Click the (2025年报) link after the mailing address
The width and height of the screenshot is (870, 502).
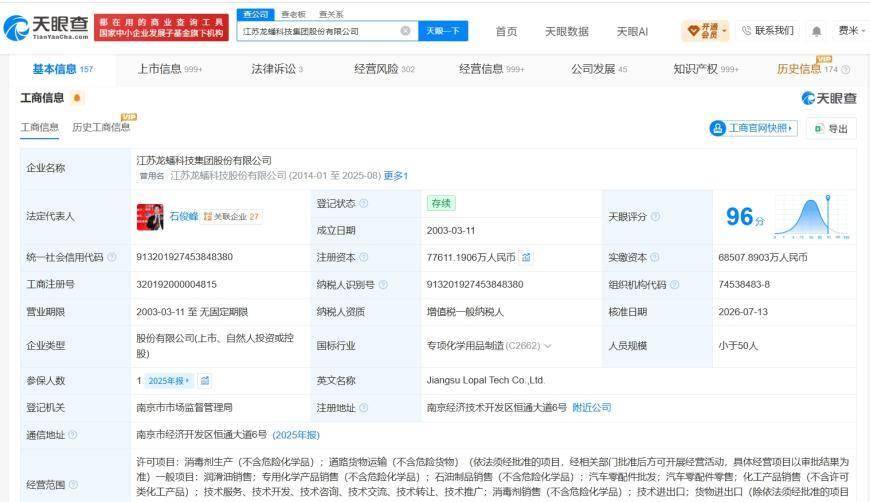(x=296, y=435)
